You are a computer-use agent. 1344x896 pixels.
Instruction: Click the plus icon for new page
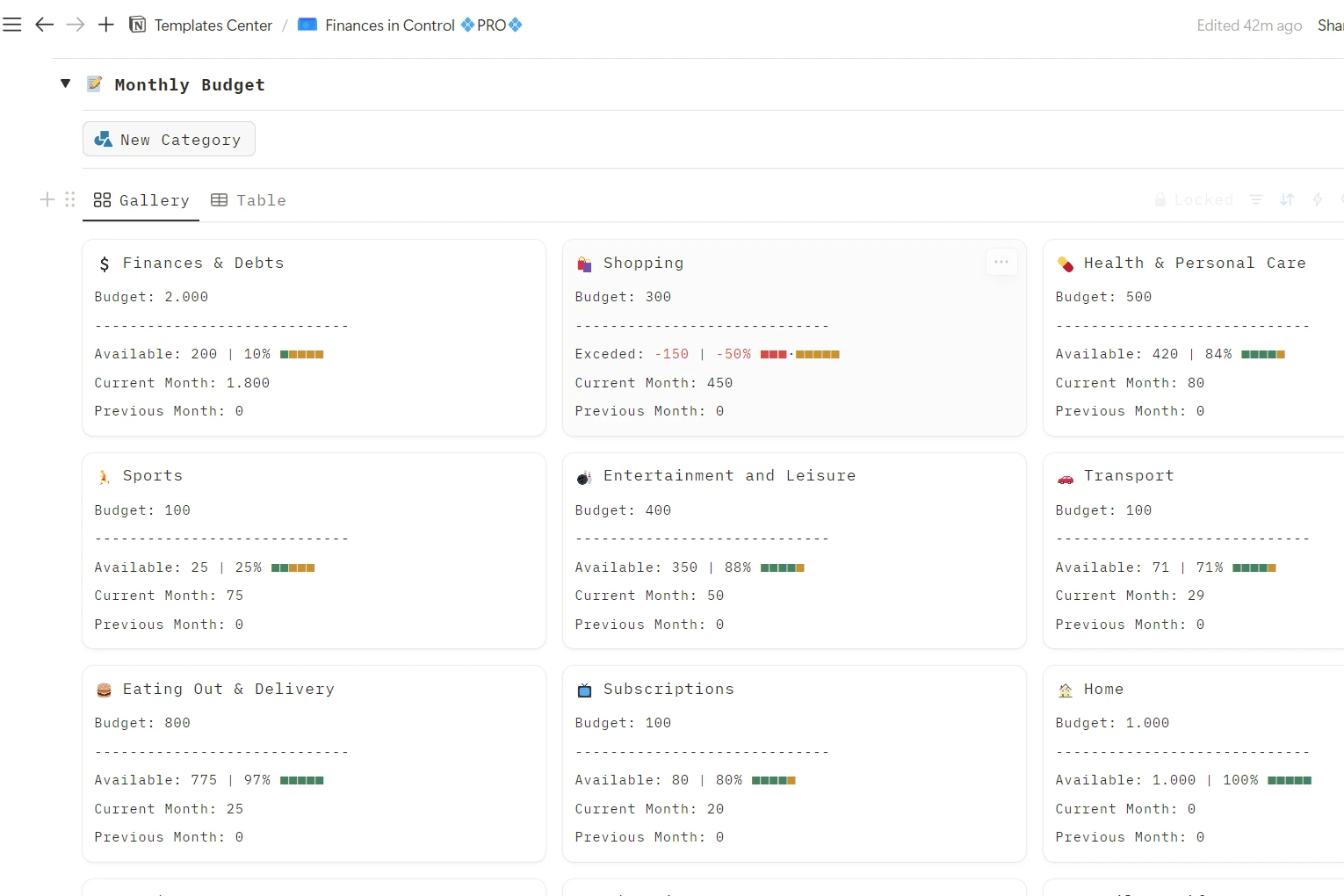tap(106, 25)
